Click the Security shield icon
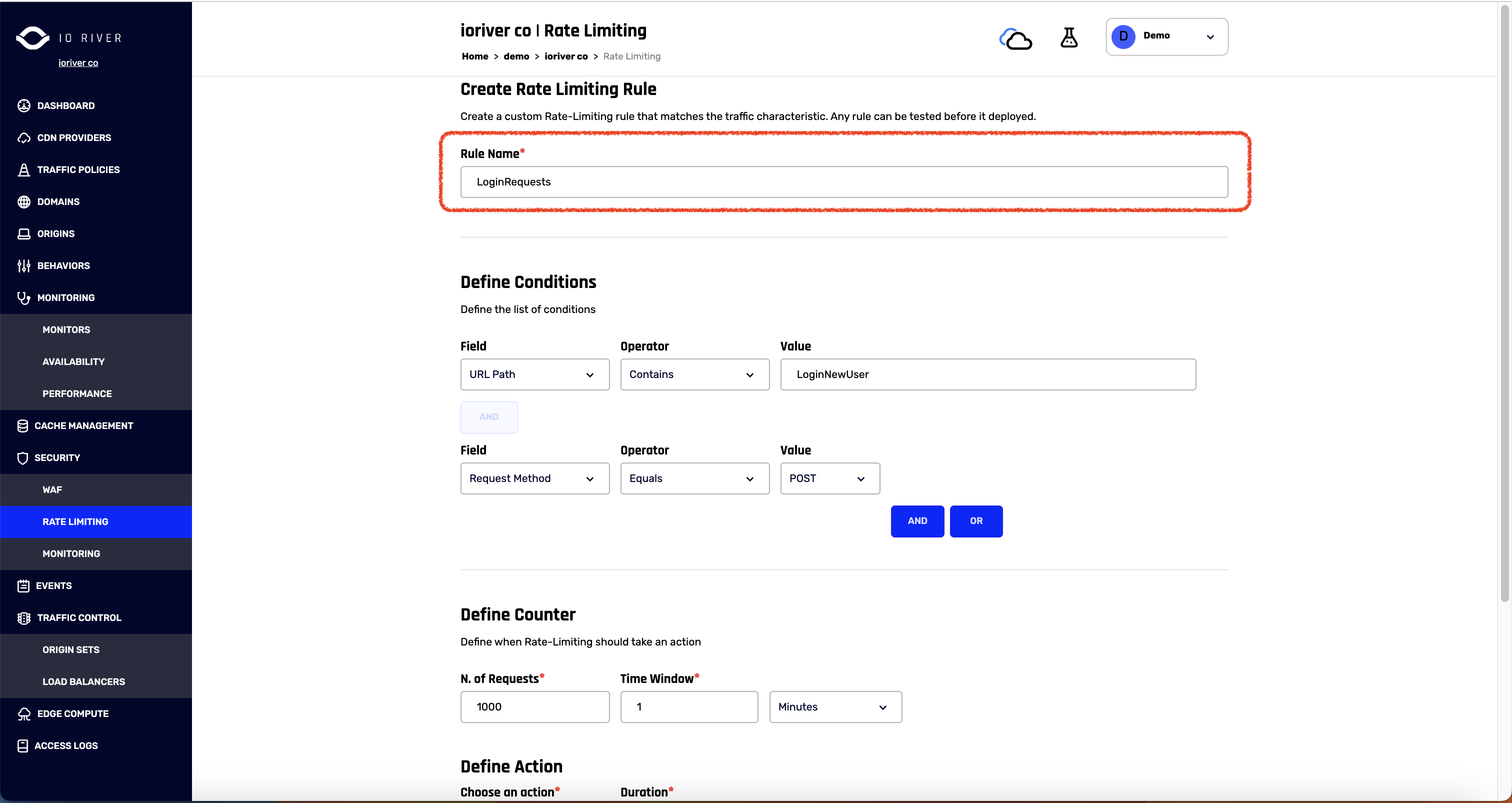Image resolution: width=1512 pixels, height=803 pixels. [23, 458]
